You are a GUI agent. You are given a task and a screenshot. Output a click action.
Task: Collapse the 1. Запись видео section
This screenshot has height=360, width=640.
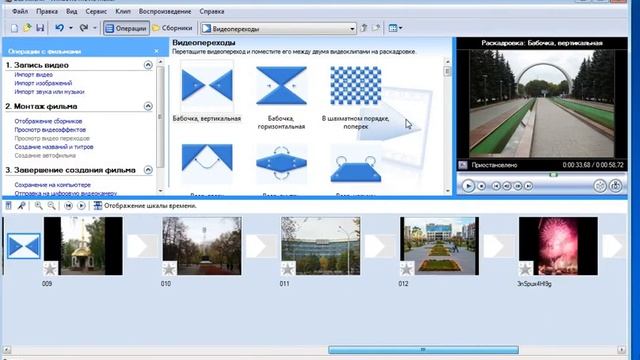click(x=148, y=65)
